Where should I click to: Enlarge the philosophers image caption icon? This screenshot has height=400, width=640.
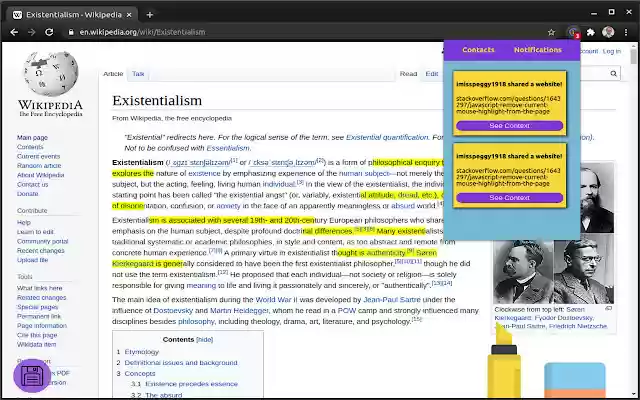pyautogui.click(x=608, y=309)
